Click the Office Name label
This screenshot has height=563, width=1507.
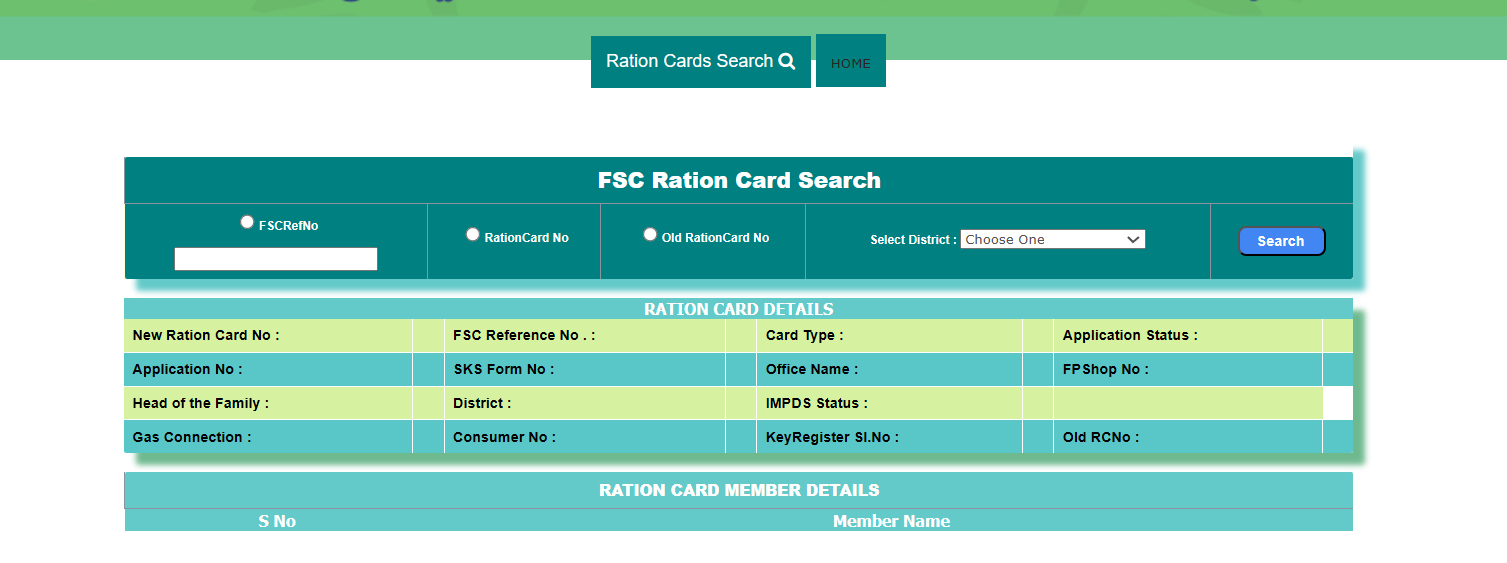click(x=812, y=369)
